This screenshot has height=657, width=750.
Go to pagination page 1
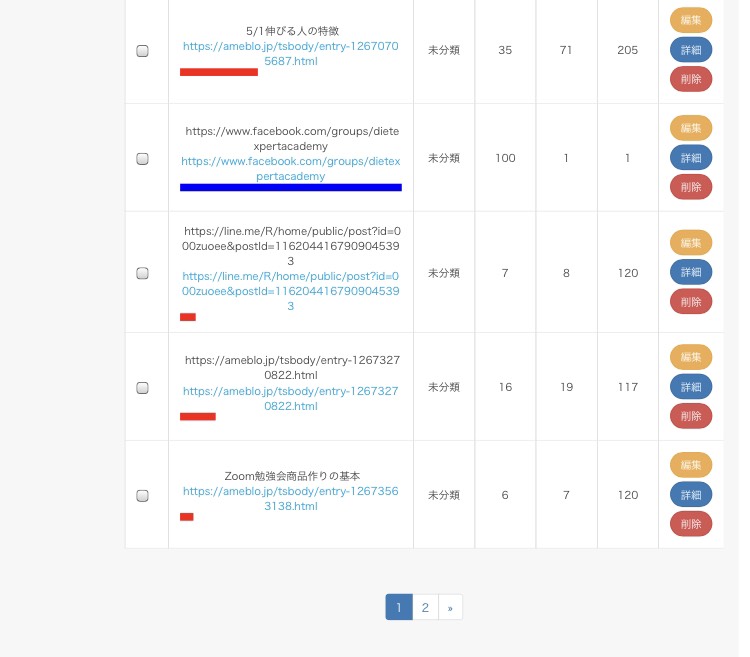(399, 607)
